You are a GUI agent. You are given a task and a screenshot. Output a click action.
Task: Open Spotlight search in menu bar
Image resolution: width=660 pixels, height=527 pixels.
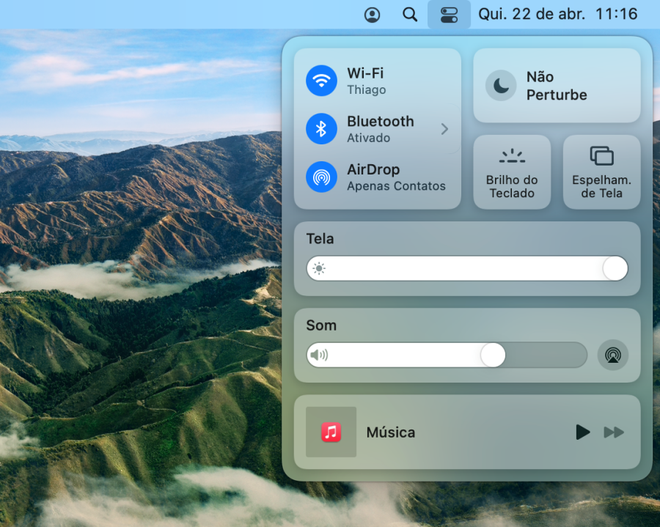point(410,15)
